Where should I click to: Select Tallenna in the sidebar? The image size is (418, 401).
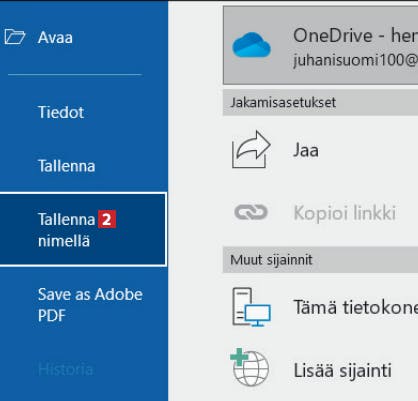[x=67, y=166]
